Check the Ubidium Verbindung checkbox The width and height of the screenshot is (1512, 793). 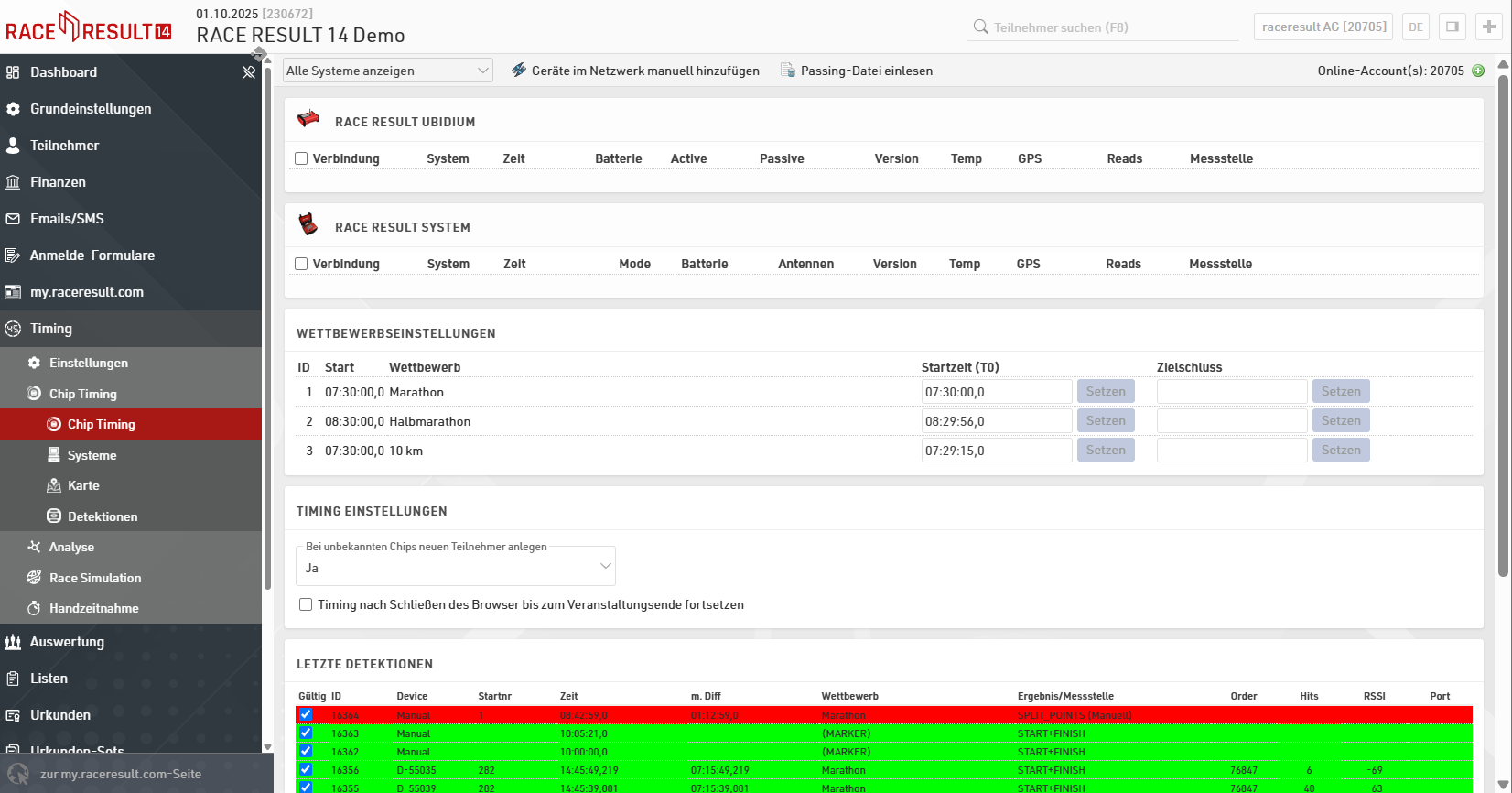coord(301,158)
